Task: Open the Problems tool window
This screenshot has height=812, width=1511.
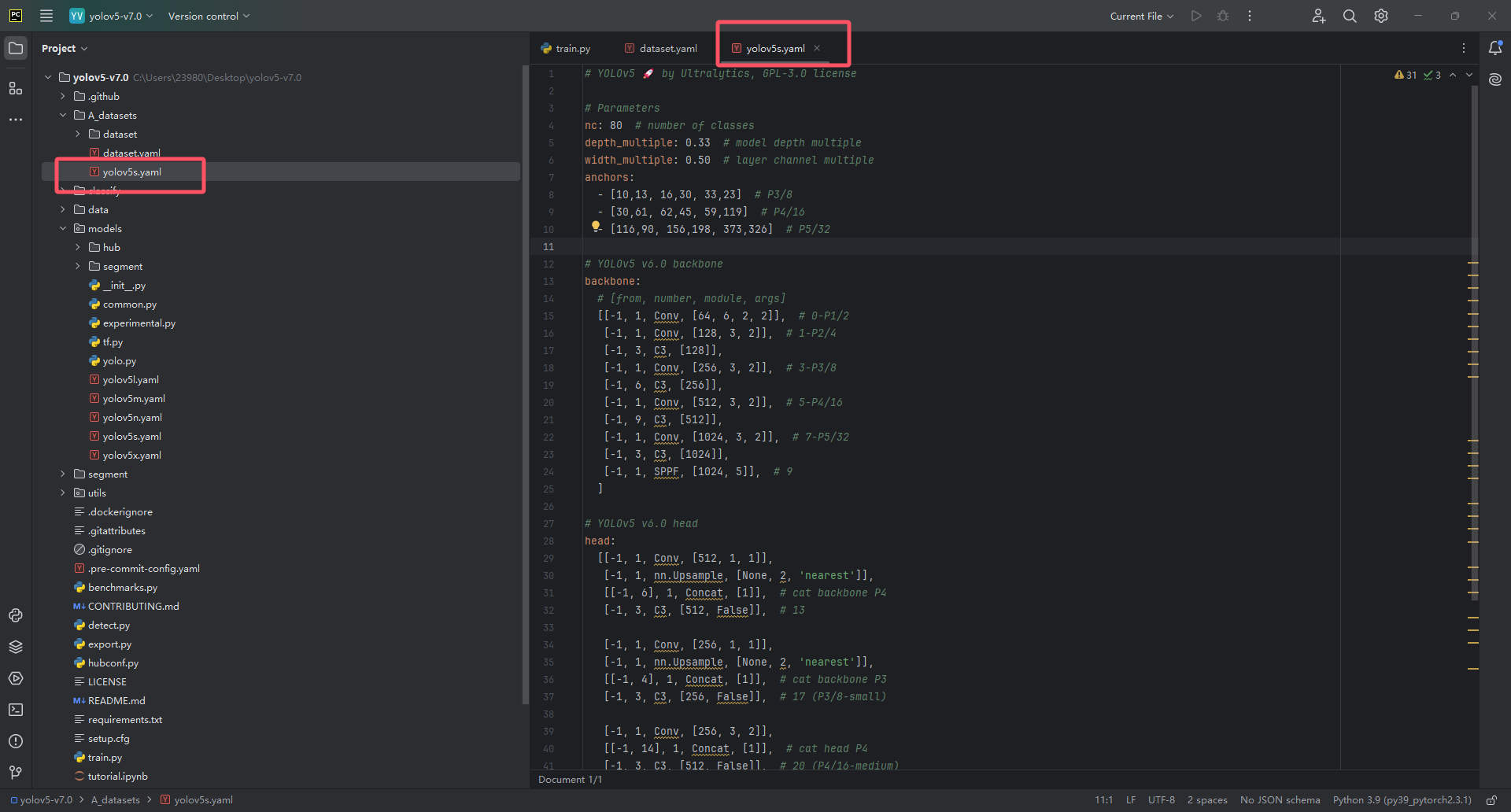Action: [16, 741]
